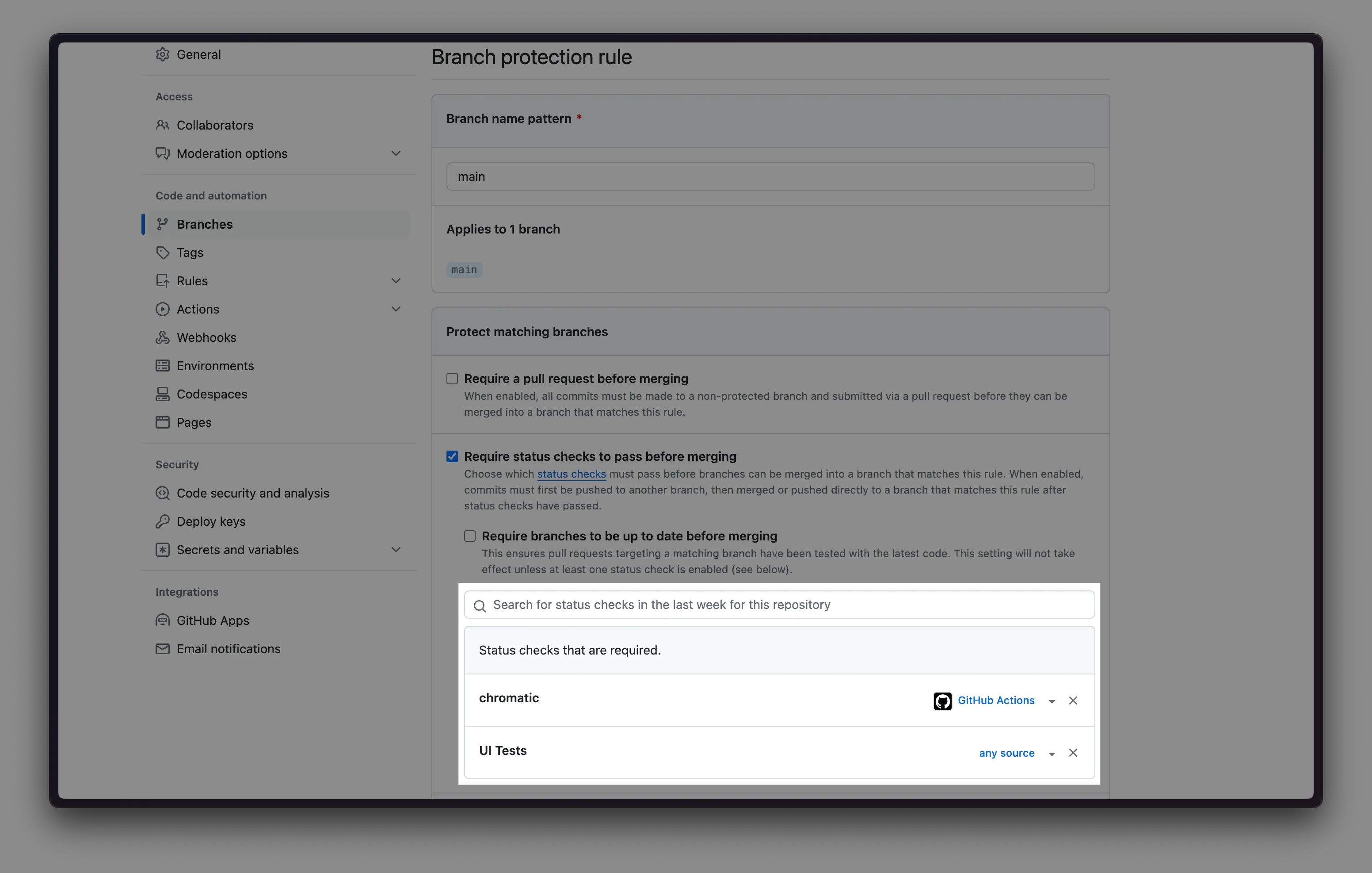Open the Tags settings page
1372x873 pixels.
pos(190,253)
